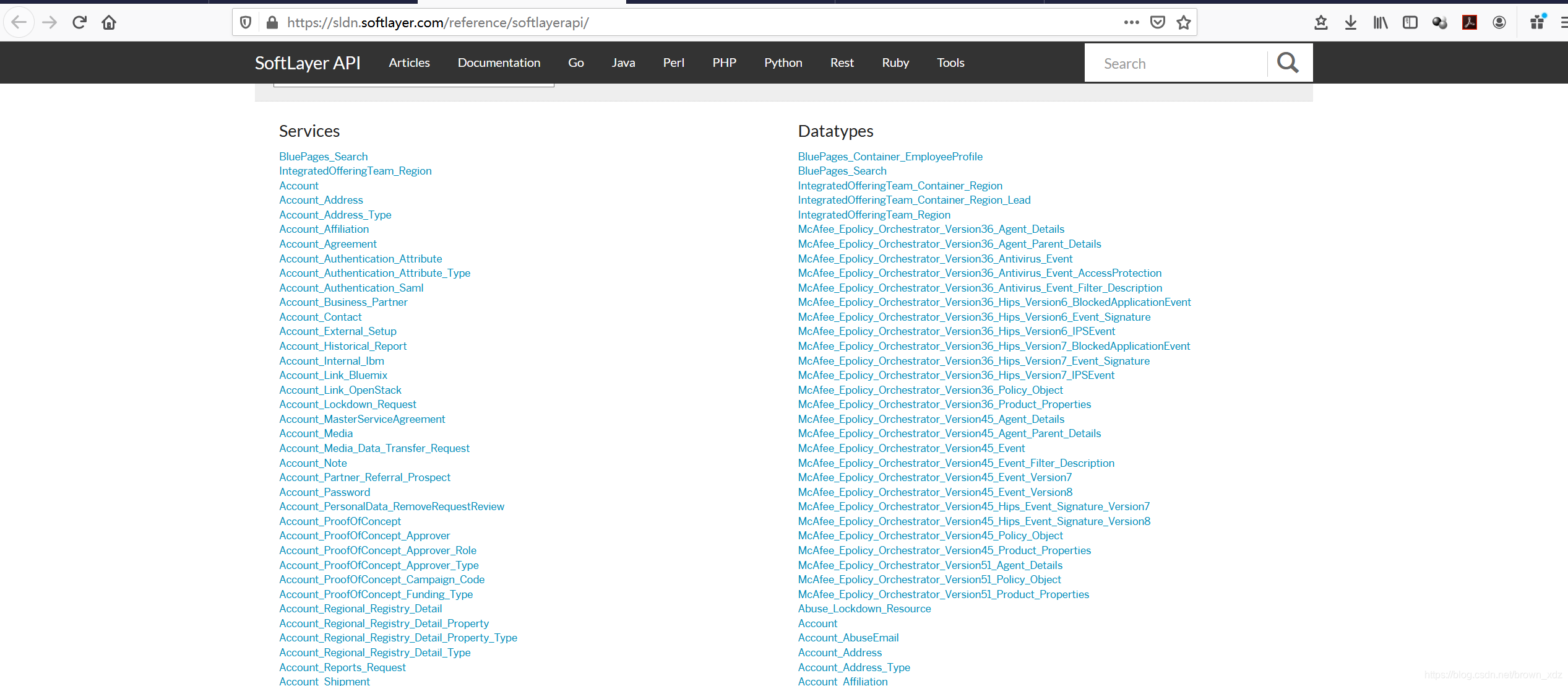Viewport: 1568px width, 686px height.
Task: Click the SoftLayer API site title
Action: pyautogui.click(x=308, y=63)
